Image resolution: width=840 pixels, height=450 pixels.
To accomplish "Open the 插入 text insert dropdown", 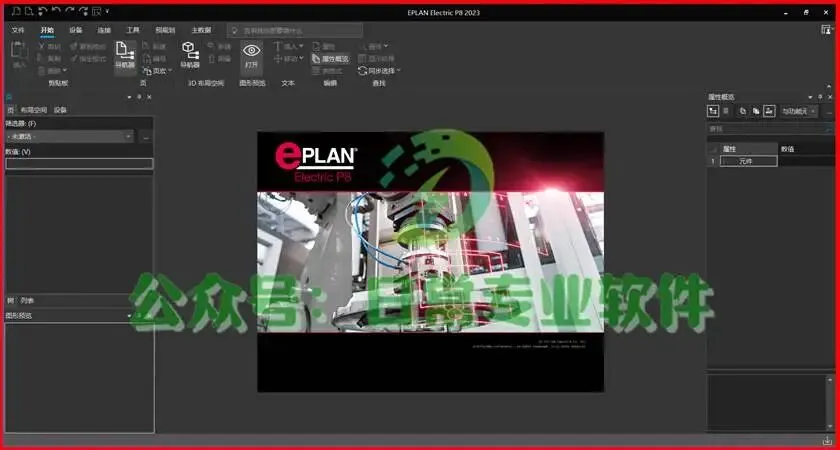I will pos(289,47).
